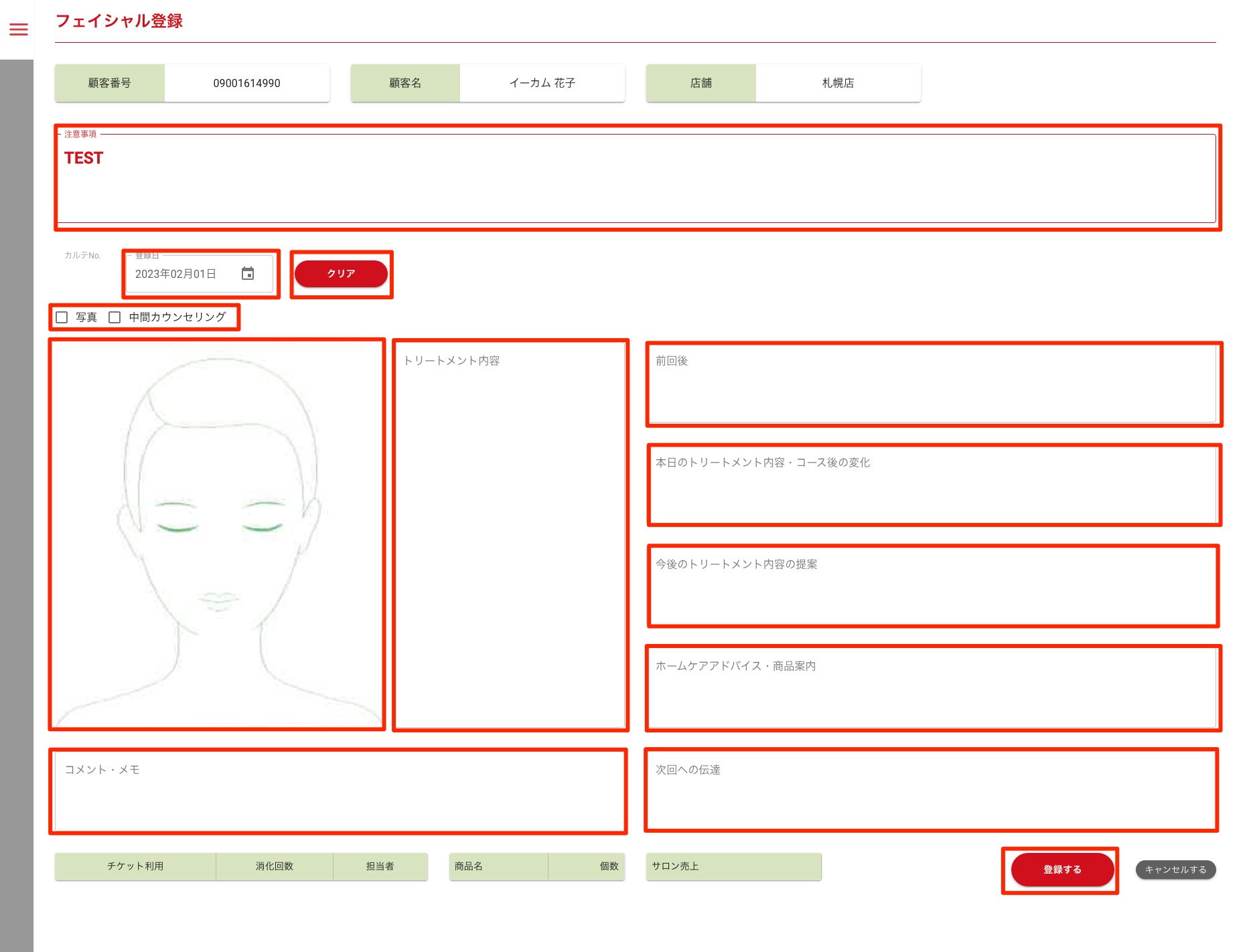Image resolution: width=1247 pixels, height=952 pixels.
Task: Click the 登録する button
Action: (x=1061, y=869)
